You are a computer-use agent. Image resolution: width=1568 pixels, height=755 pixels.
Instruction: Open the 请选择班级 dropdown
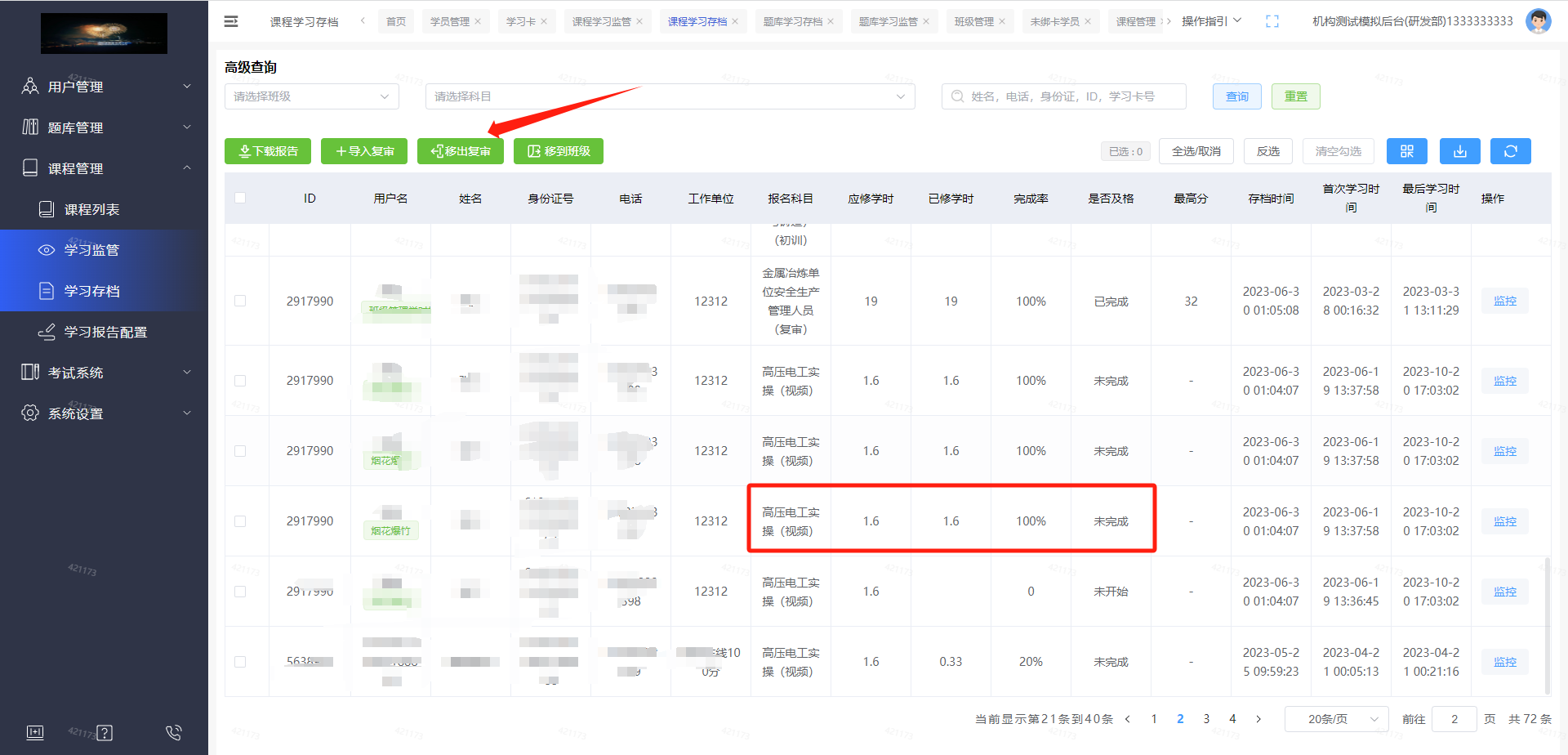312,96
